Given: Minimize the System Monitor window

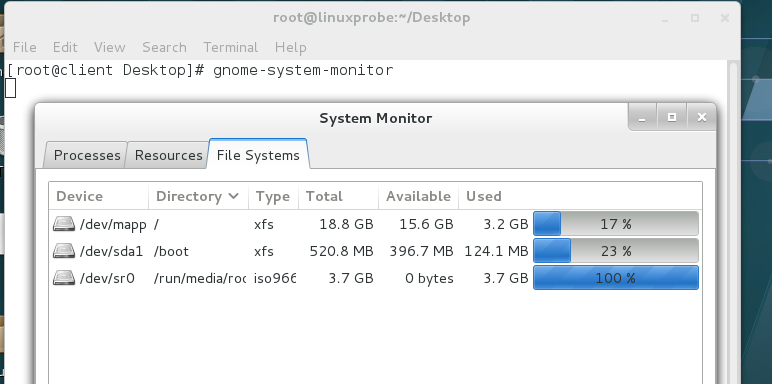Looking at the screenshot, I should [x=642, y=118].
